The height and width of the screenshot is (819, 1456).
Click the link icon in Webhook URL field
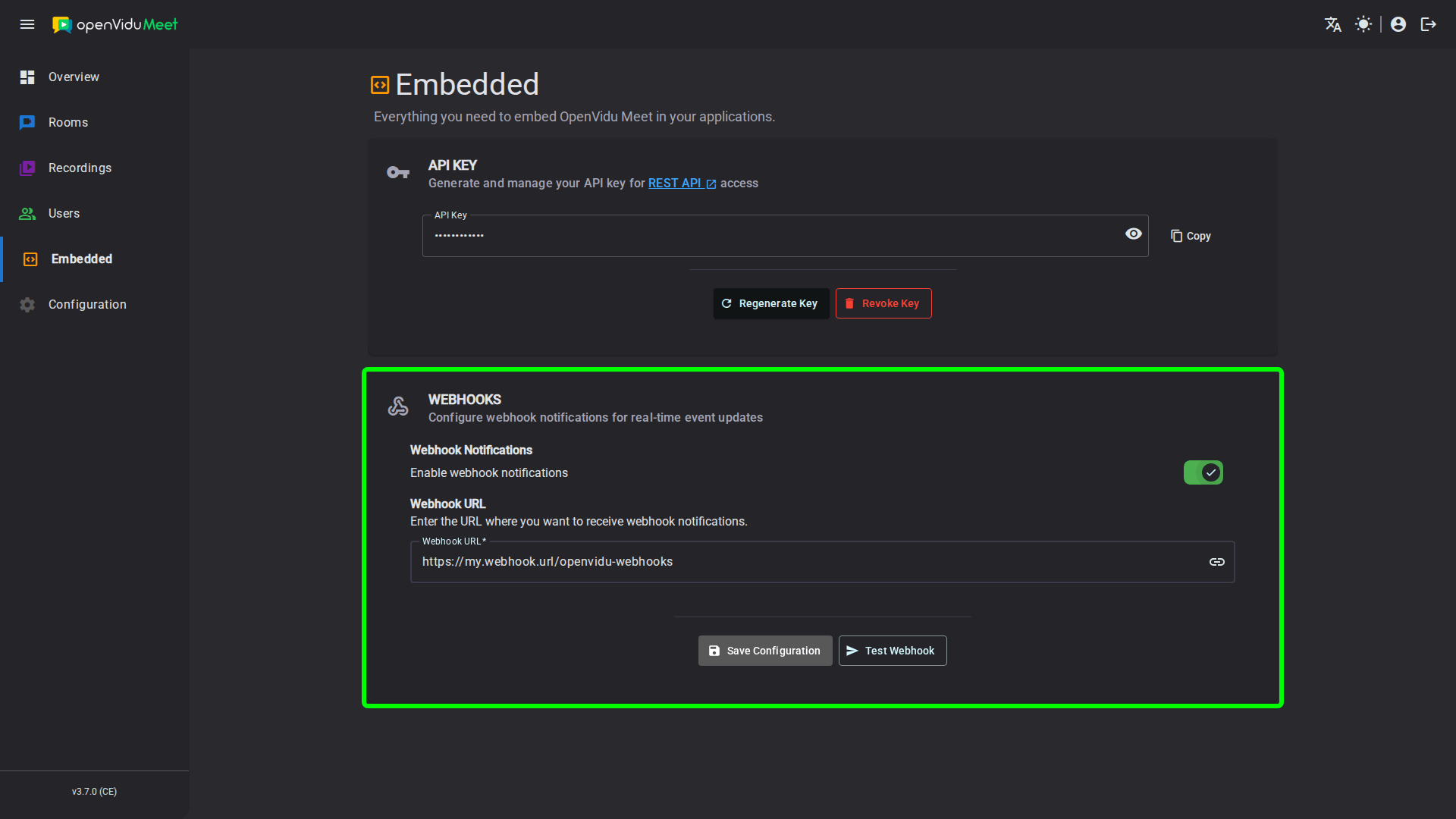click(1217, 562)
